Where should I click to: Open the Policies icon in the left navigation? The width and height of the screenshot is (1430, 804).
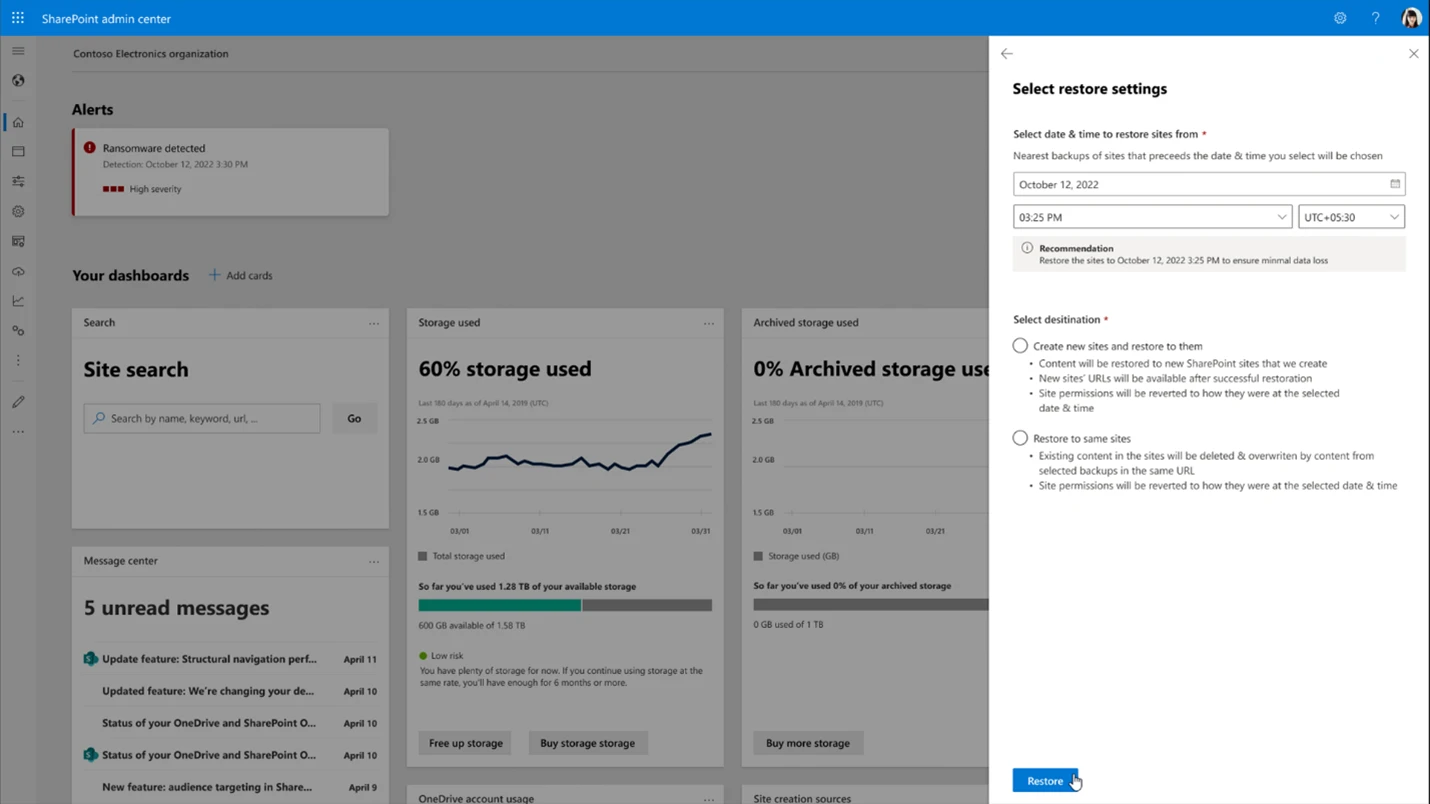tap(18, 181)
